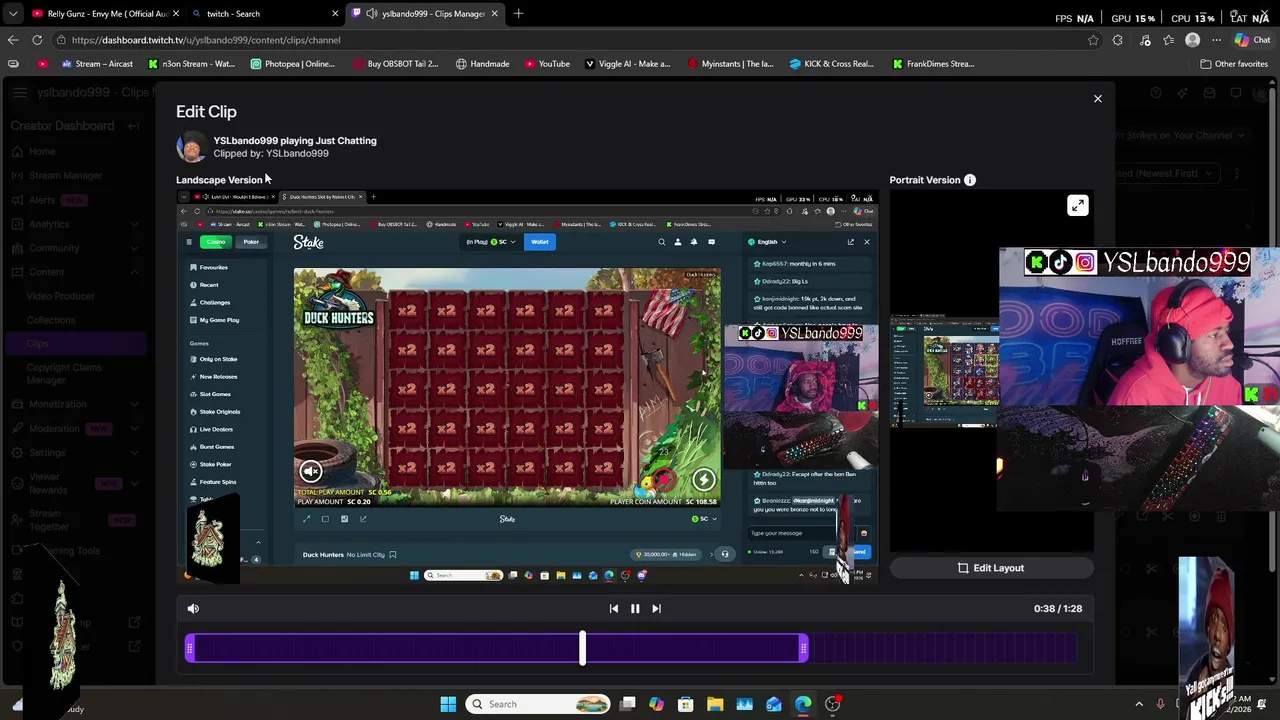Click the right trim handle on timeline
The height and width of the screenshot is (720, 1280).
click(803, 650)
